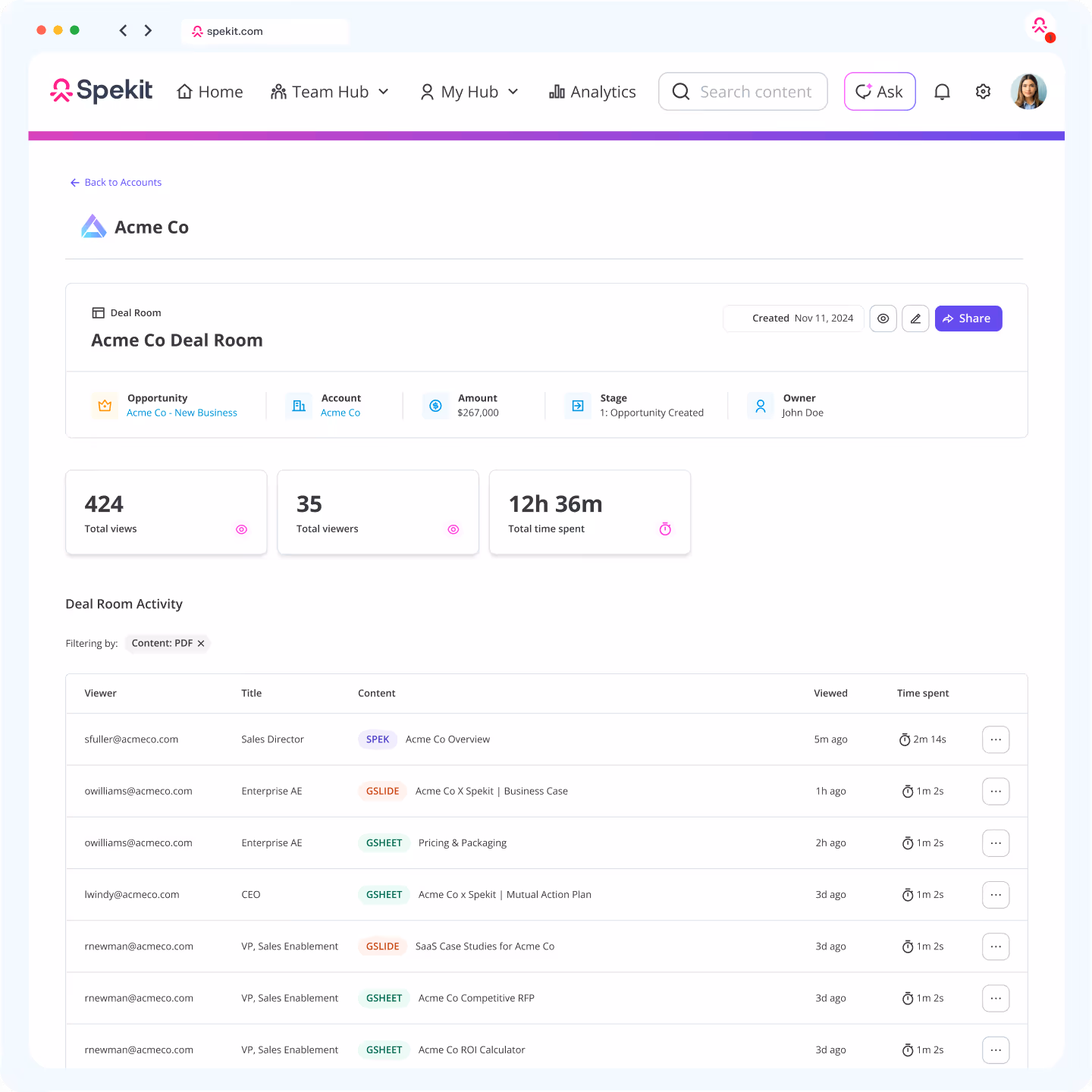Click the GSLIDE tag for Business Case

tap(383, 791)
